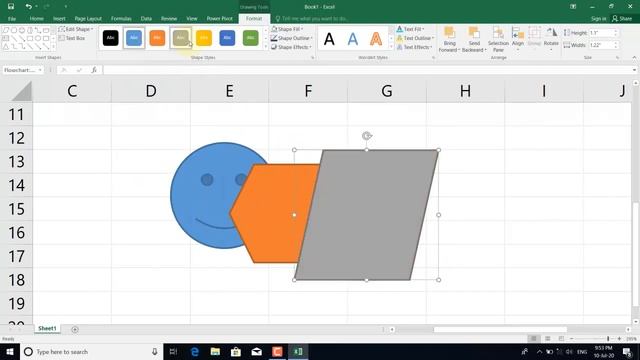Viewport: 640px width, 360px height.
Task: Open the Text Outline dropdown
Action: [x=415, y=38]
